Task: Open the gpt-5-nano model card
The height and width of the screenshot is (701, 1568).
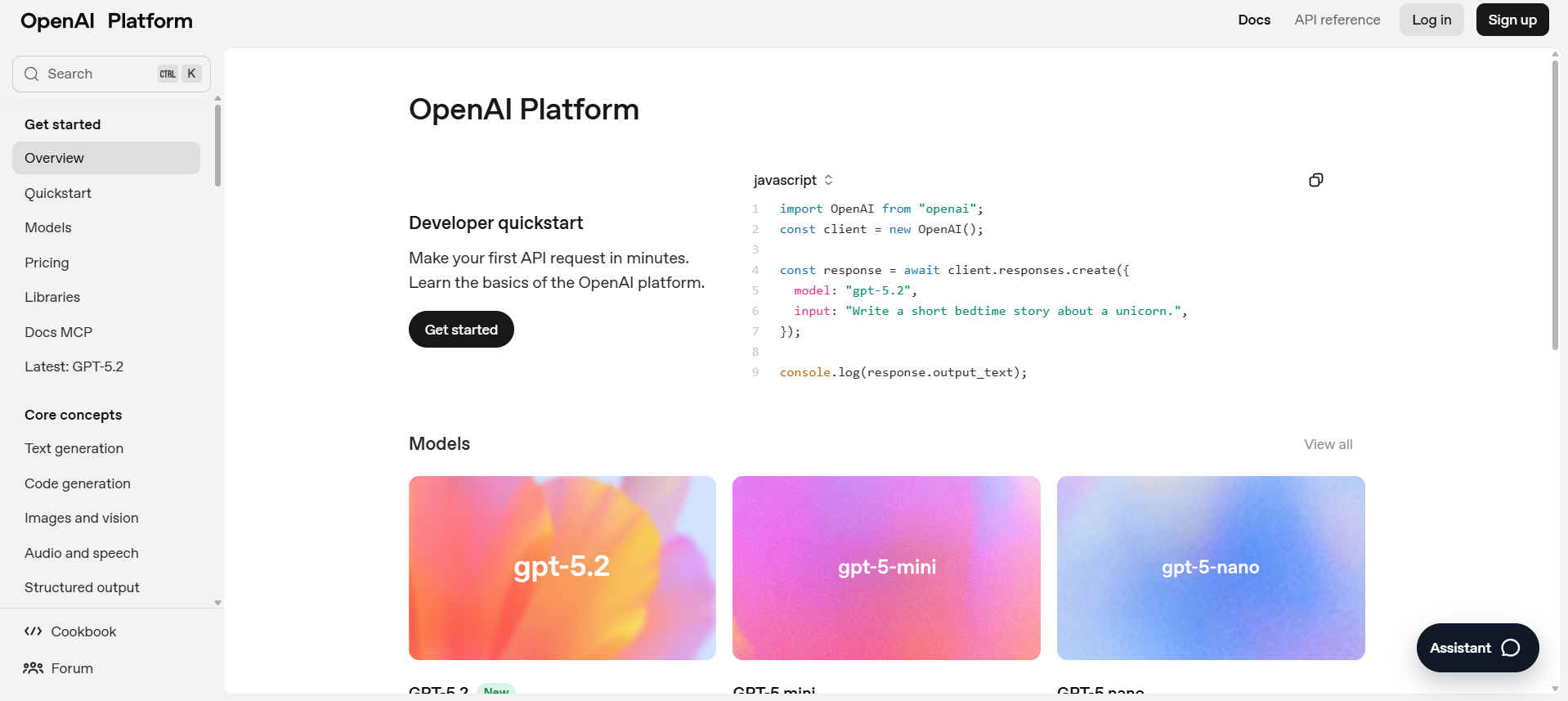Action: [1210, 568]
